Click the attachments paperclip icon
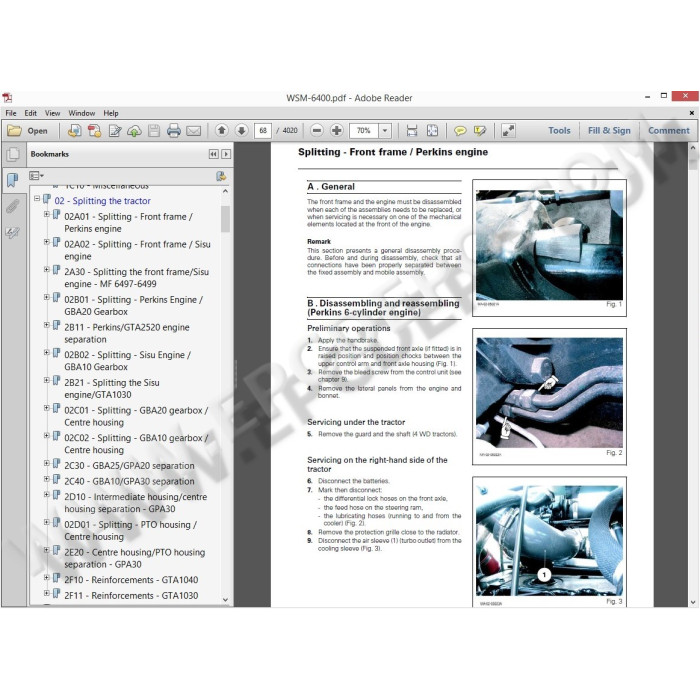 click(x=12, y=207)
